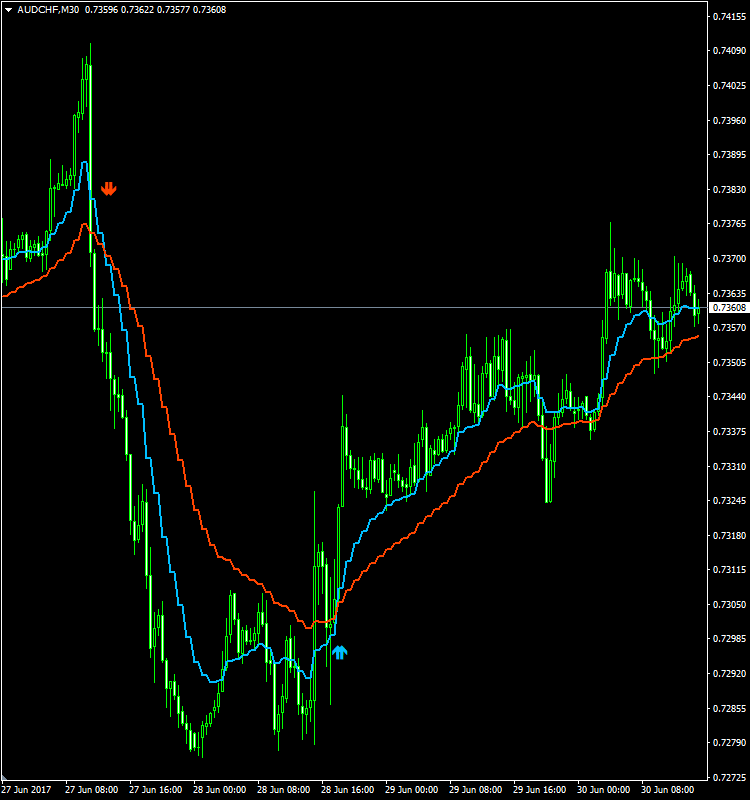Click the 27 Jun 2017 time label
Screen dimensions: 750x800
[27, 790]
